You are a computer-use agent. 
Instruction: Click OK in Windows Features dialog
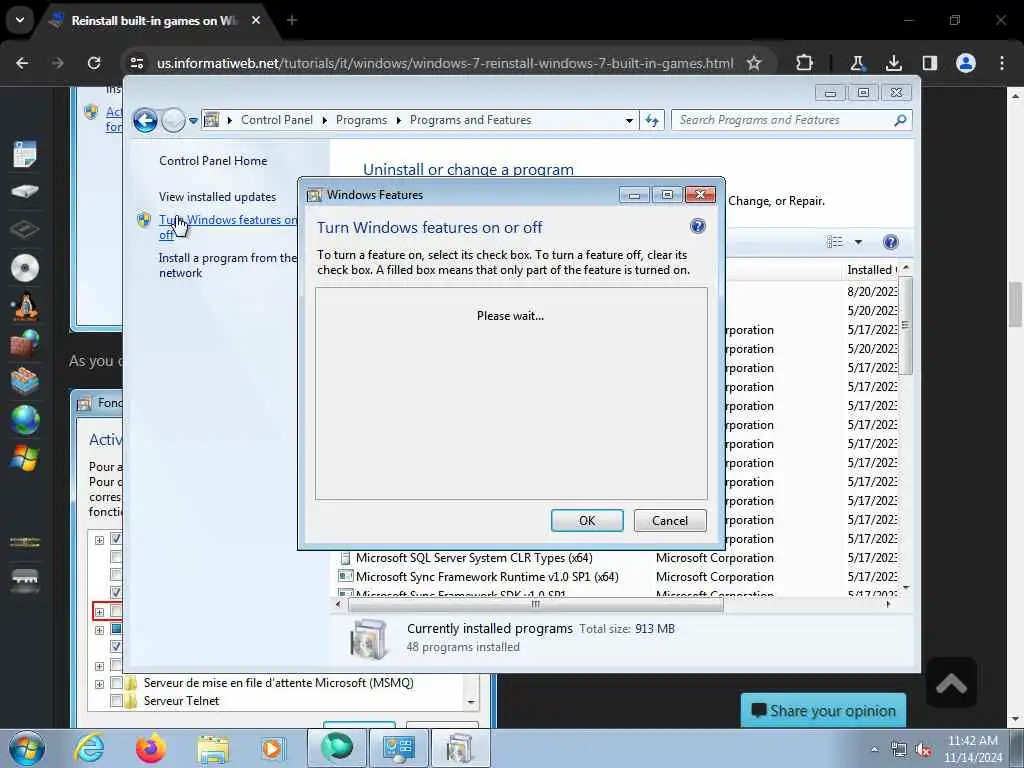[587, 520]
